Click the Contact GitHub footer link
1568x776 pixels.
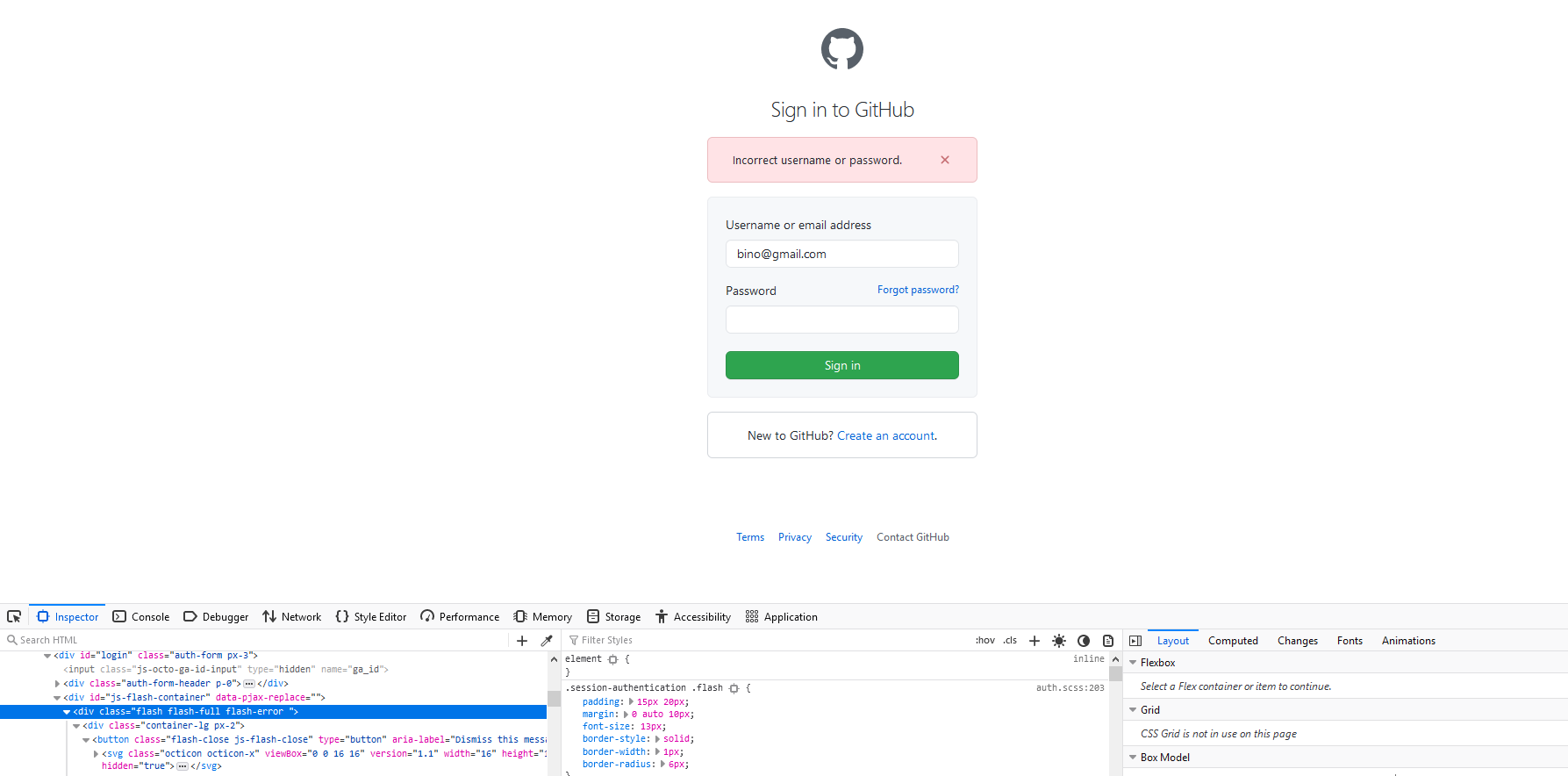[913, 537]
